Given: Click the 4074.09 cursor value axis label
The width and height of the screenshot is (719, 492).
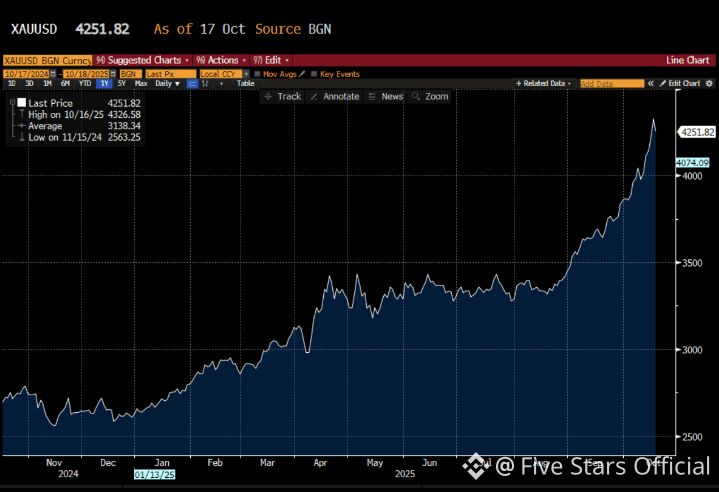Looking at the screenshot, I should point(692,163).
